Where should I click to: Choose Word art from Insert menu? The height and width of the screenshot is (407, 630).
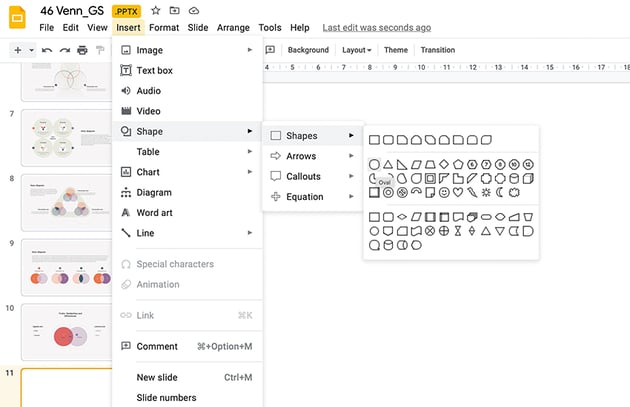pyautogui.click(x=154, y=213)
